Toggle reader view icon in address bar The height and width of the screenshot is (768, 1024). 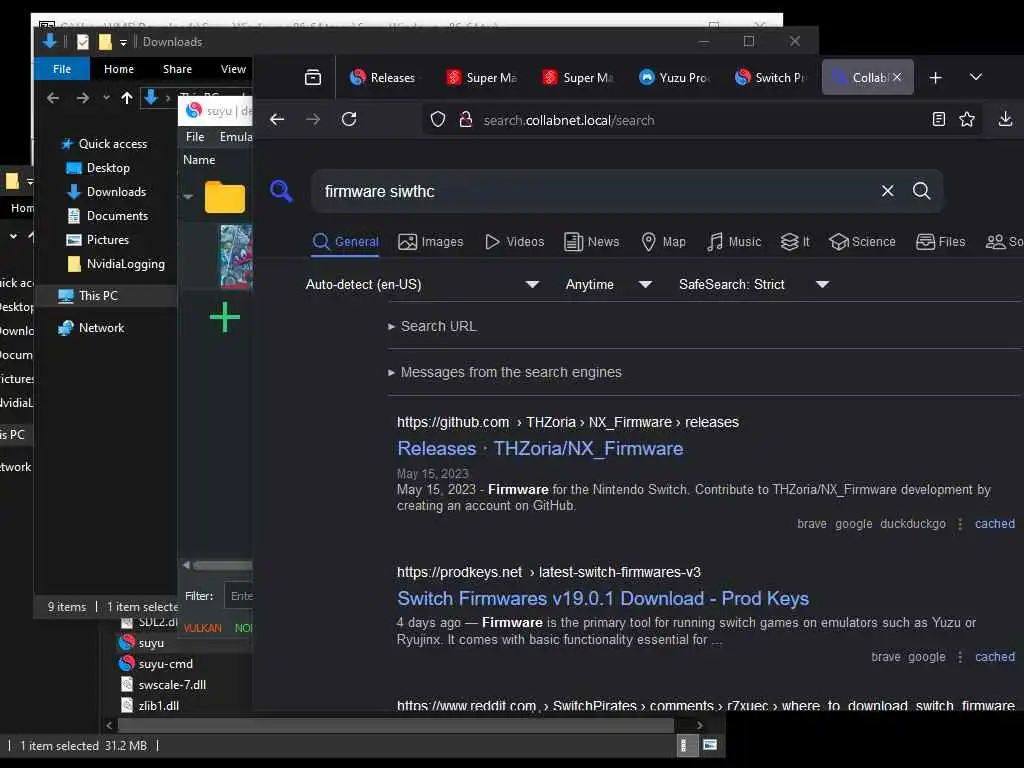[938, 120]
